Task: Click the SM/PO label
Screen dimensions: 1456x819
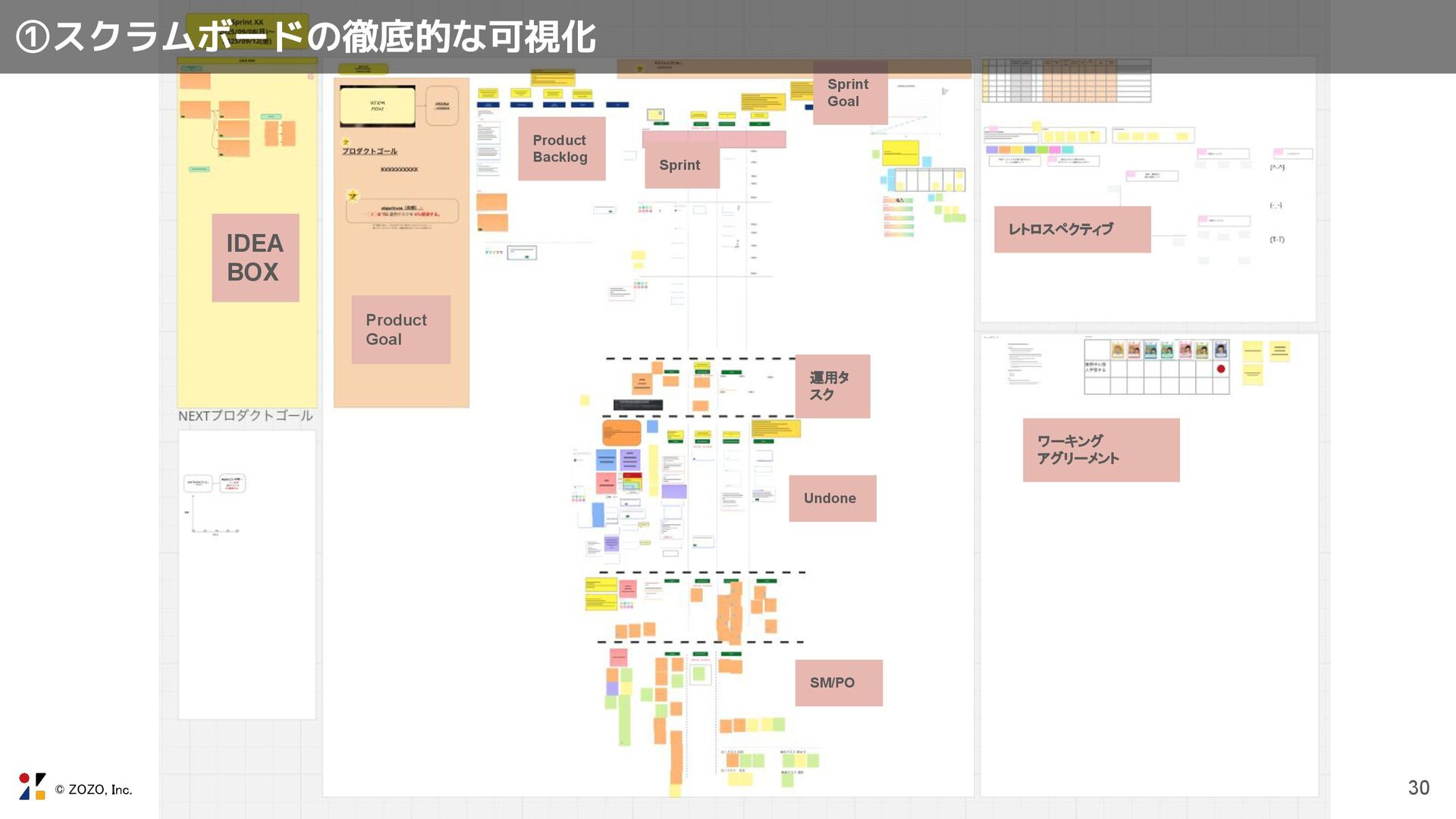Action: point(838,682)
